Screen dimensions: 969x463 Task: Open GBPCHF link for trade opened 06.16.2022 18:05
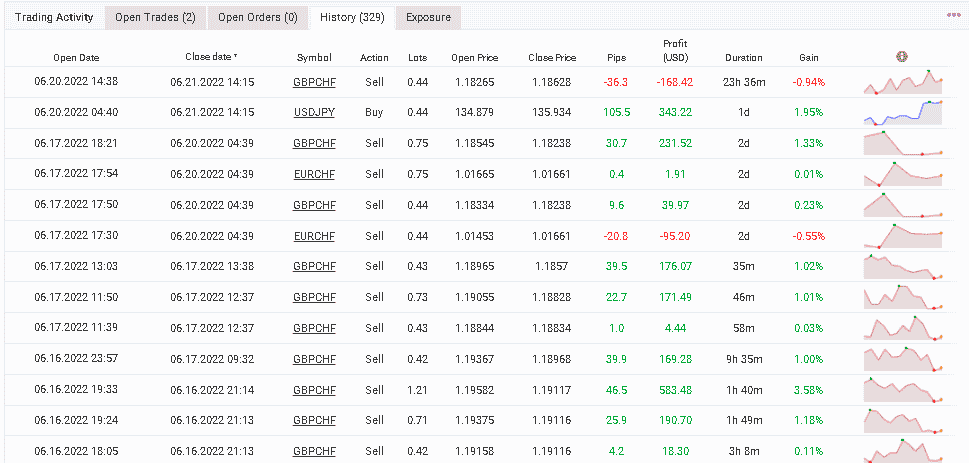(x=315, y=451)
